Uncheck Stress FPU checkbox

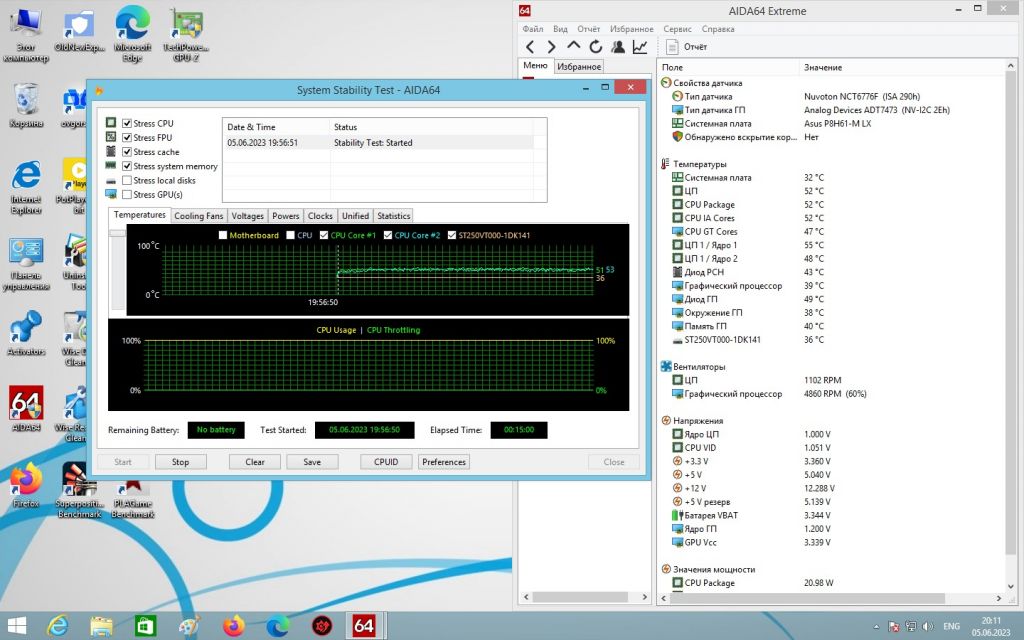point(127,138)
